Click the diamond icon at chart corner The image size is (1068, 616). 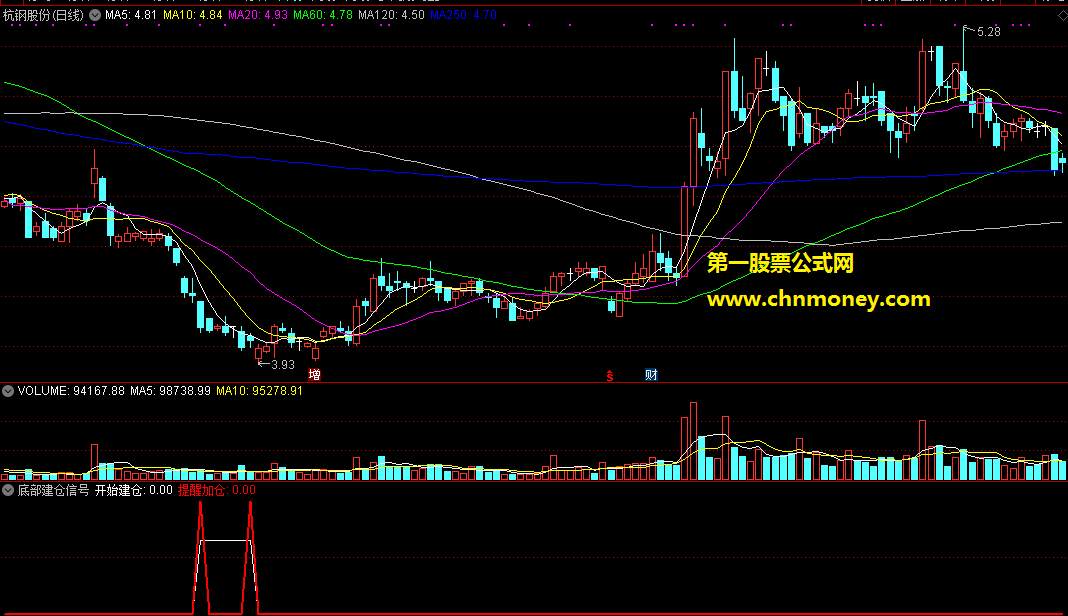(1063, 15)
